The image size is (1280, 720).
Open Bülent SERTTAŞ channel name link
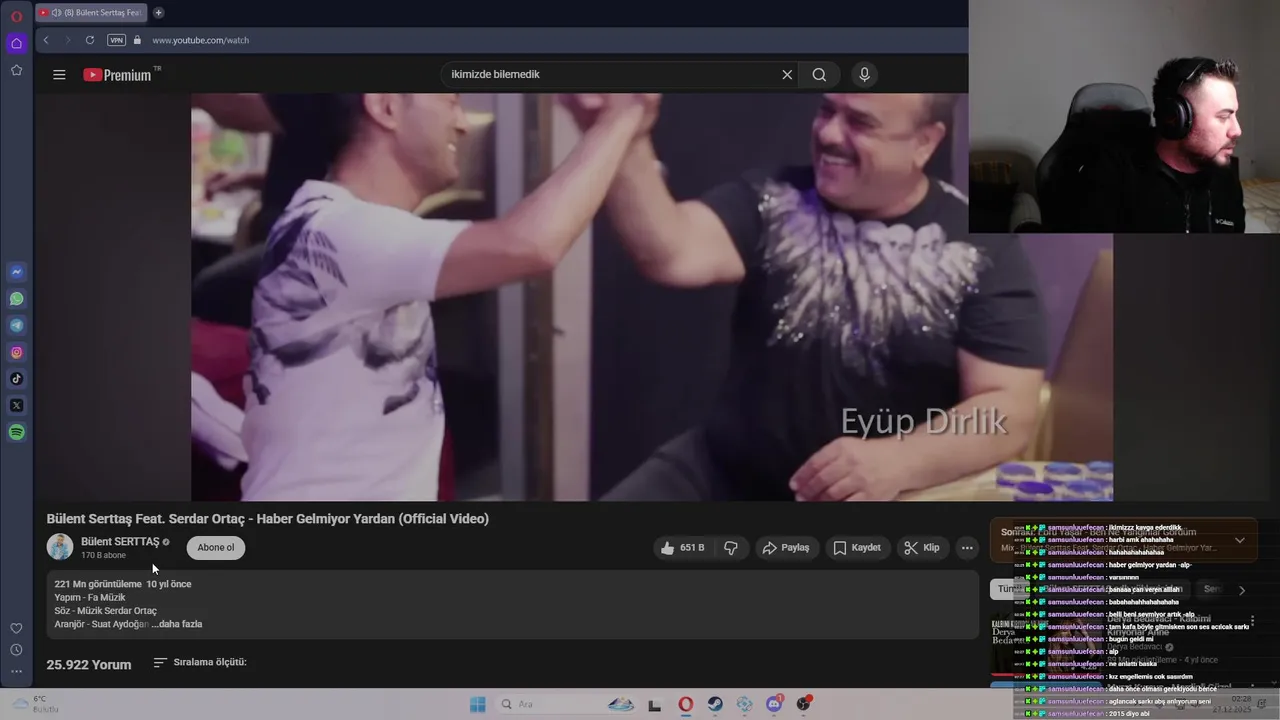(x=120, y=541)
